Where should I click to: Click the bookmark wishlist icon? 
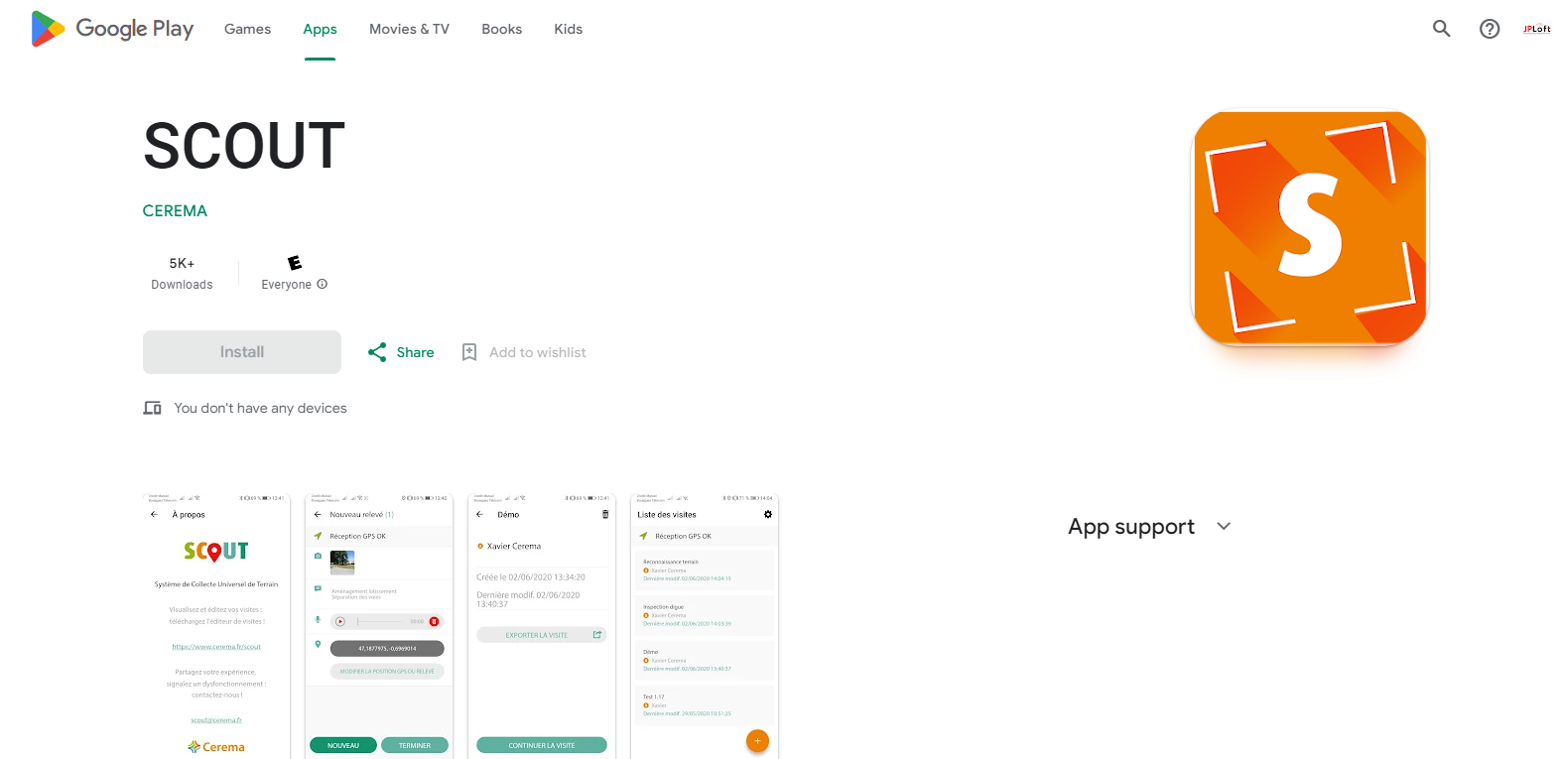point(469,352)
